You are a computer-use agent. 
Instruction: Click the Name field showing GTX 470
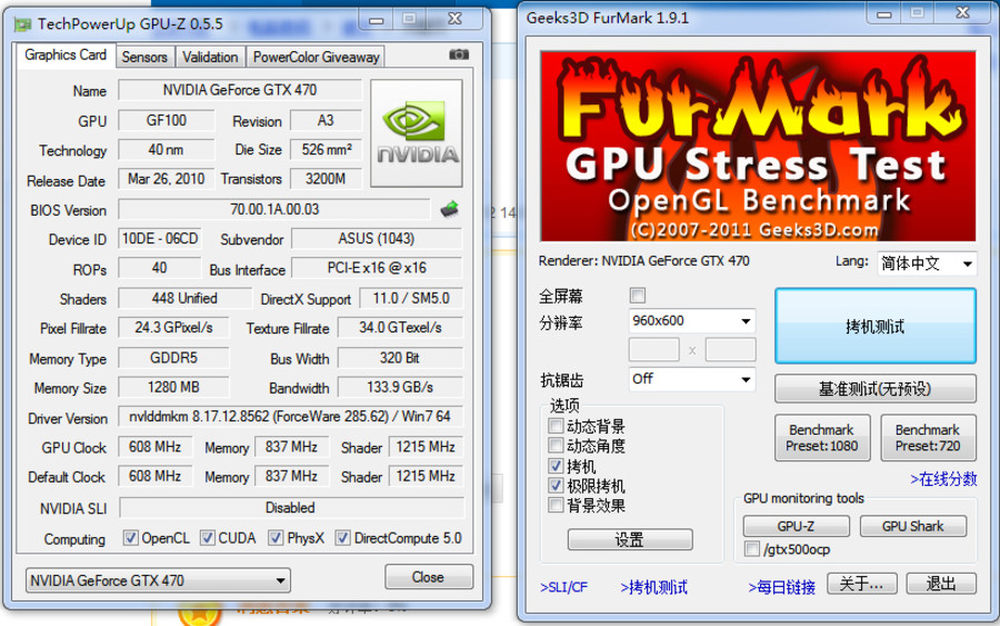(x=240, y=90)
